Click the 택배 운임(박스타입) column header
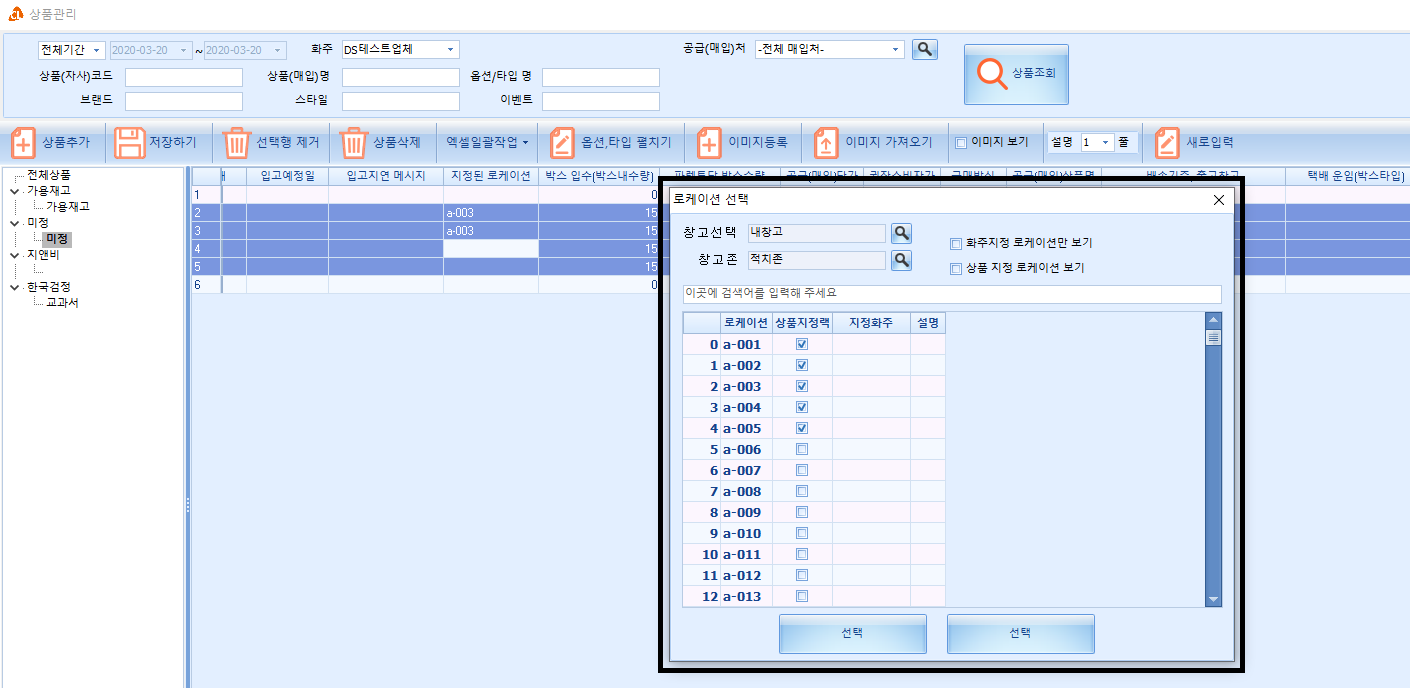Image resolution: width=1410 pixels, height=688 pixels. (x=1347, y=176)
